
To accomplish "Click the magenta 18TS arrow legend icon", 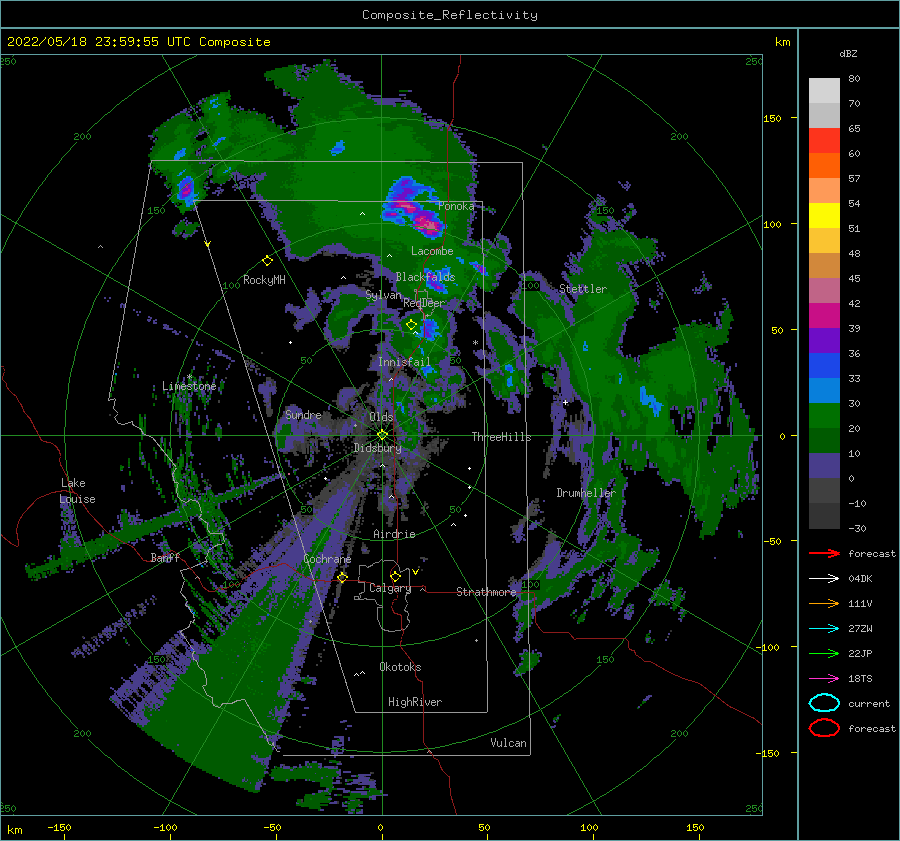I will tap(824, 679).
